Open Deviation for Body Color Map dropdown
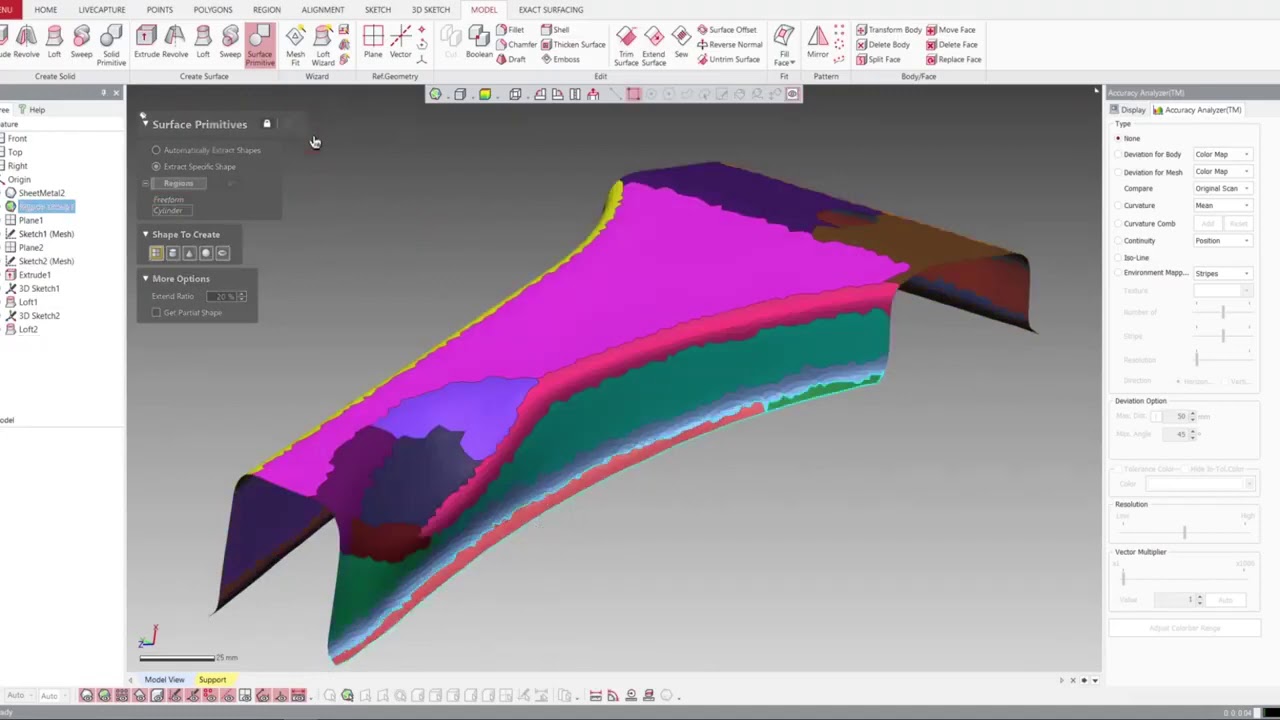 1222,154
